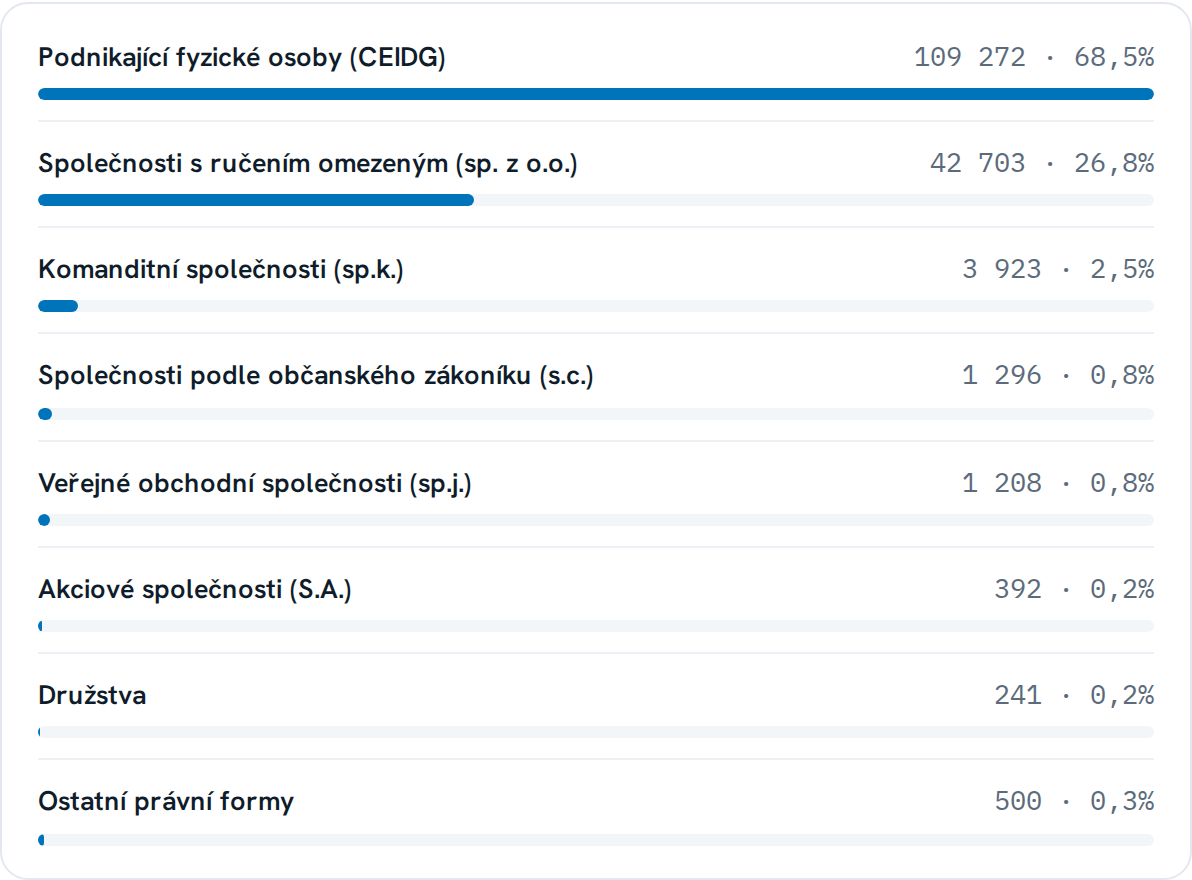Select the count 500
Viewport: 1192px width, 880px height.
1018,801
